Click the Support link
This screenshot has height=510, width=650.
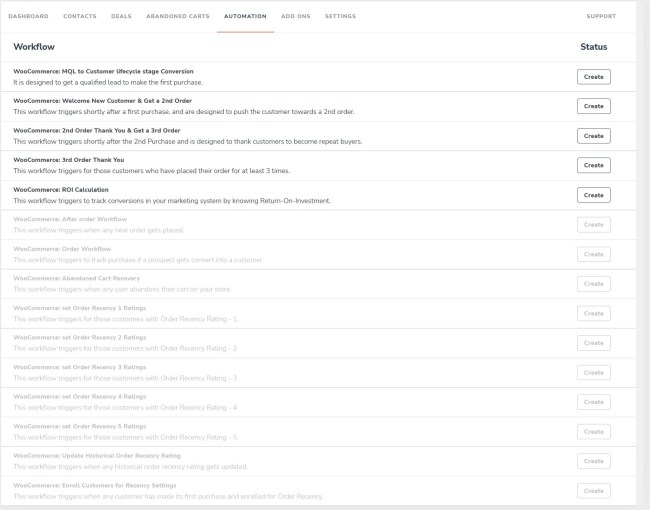(x=601, y=16)
